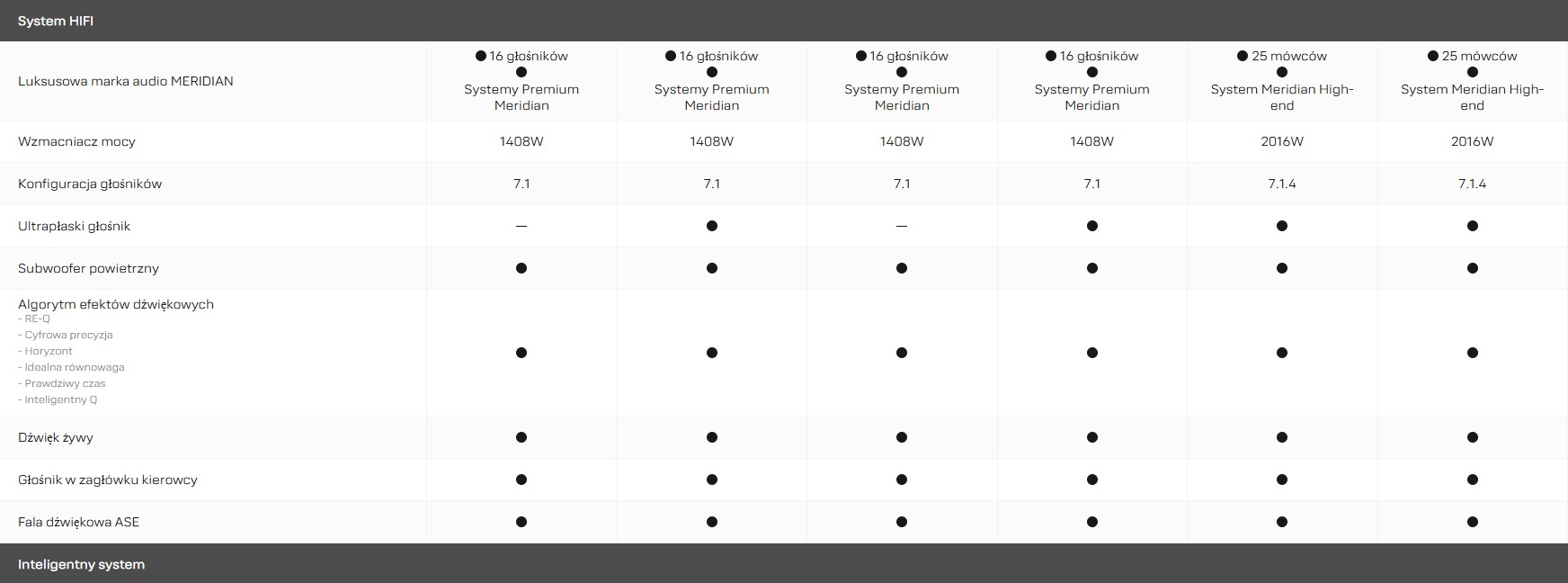Click the "Luksusowa marka audio MERIDIAN" row label
Image resolution: width=1568 pixels, height=583 pixels.
pyautogui.click(x=126, y=81)
